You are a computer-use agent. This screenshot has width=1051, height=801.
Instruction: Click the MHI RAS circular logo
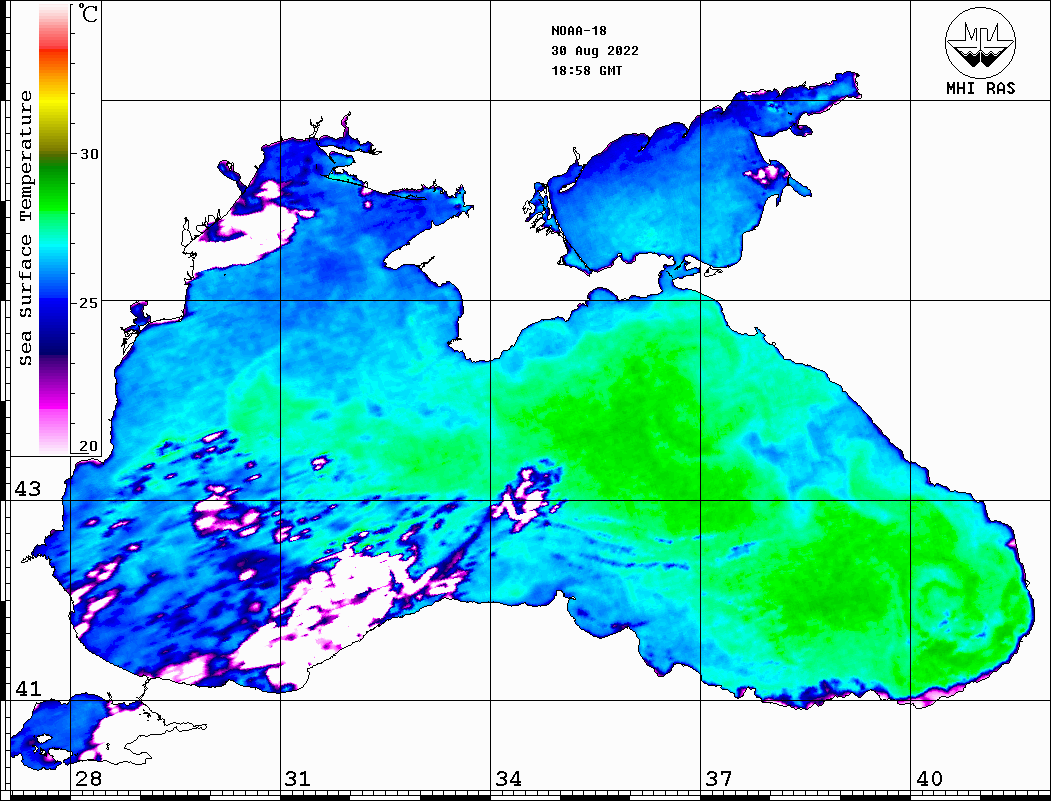coord(980,42)
